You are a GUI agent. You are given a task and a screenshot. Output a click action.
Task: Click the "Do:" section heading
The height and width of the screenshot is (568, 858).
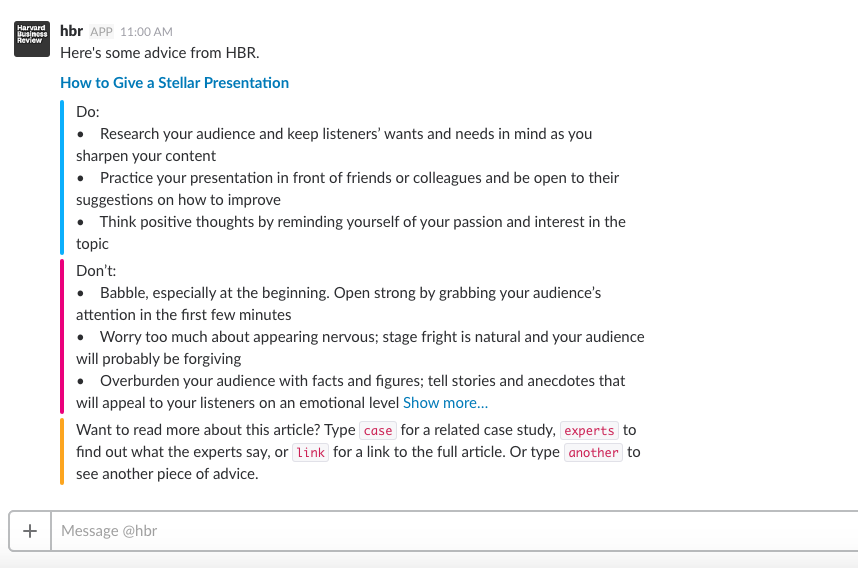(x=88, y=112)
